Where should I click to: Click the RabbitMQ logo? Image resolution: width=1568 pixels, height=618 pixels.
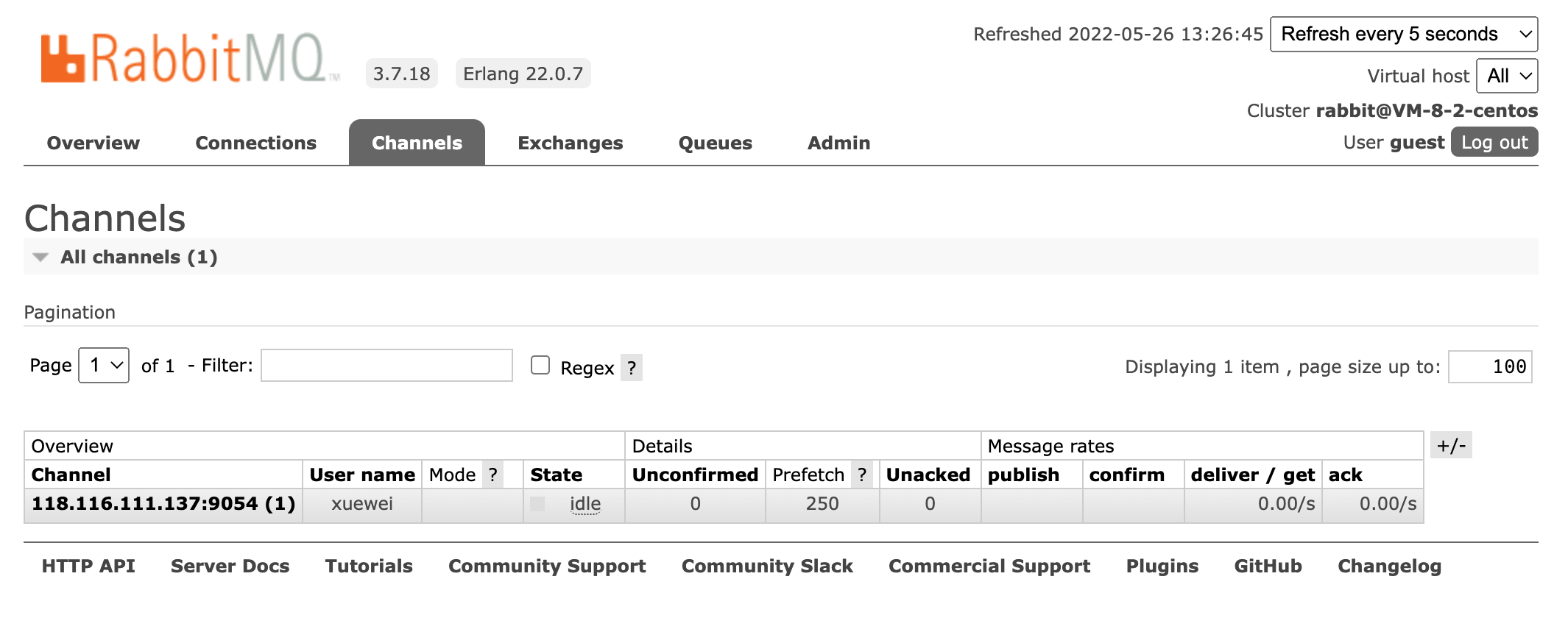coord(184,55)
